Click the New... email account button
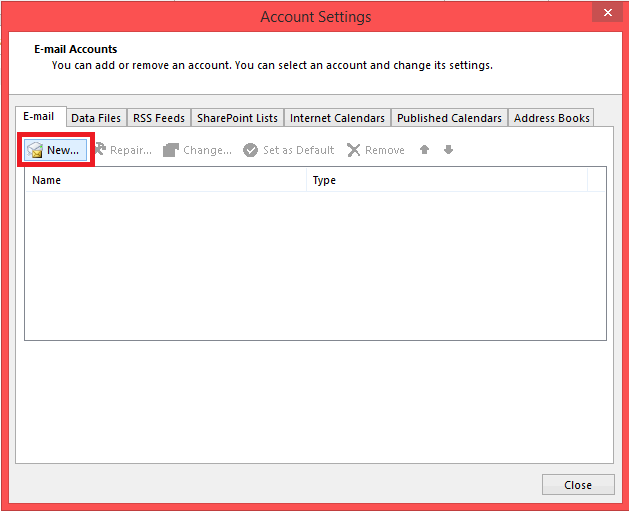The height and width of the screenshot is (512, 629). (x=55, y=150)
